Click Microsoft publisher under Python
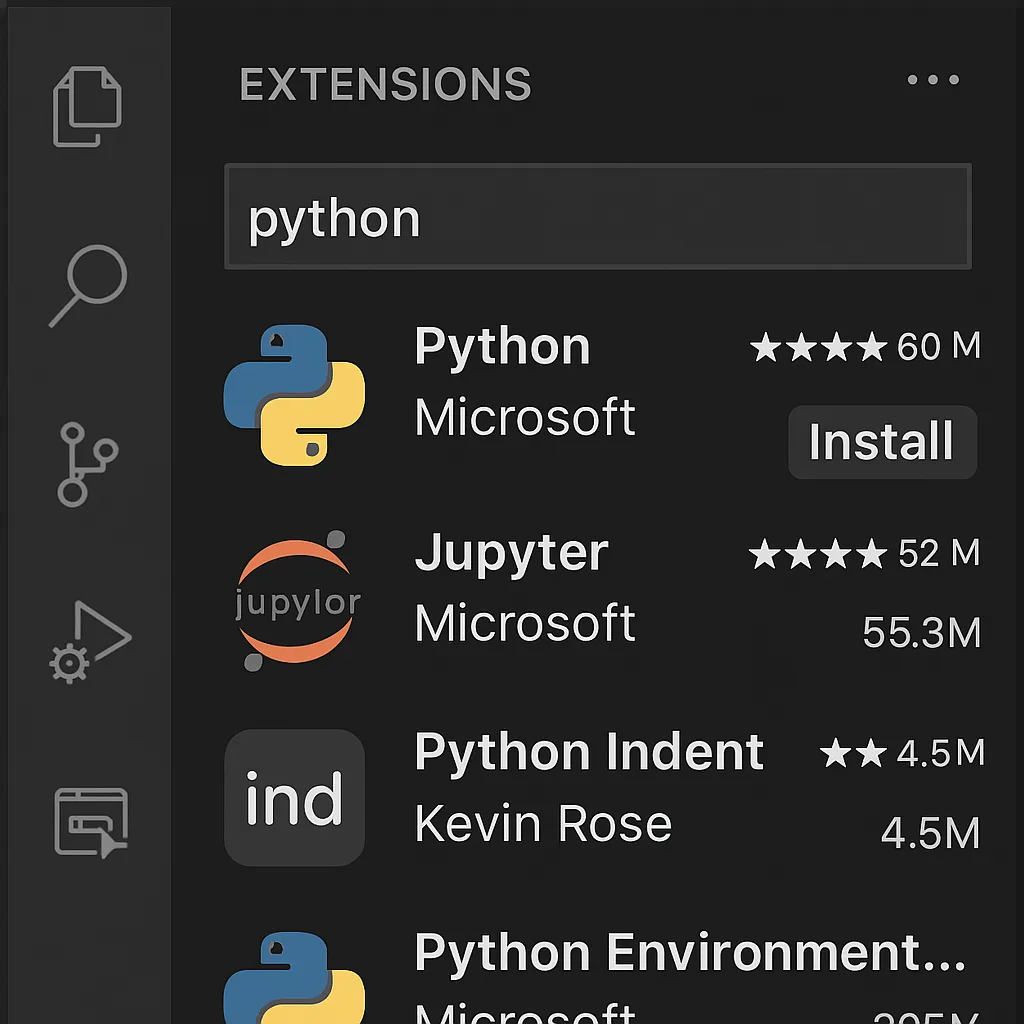The width and height of the screenshot is (1024, 1024). coord(525,417)
